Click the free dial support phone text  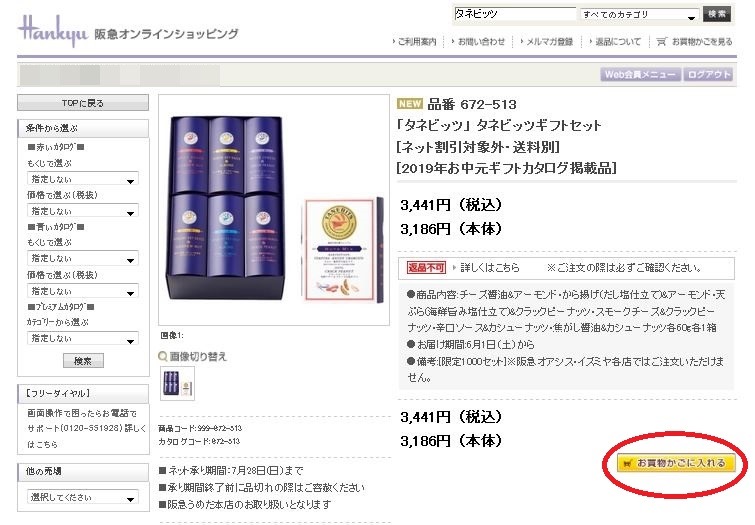tap(86, 428)
